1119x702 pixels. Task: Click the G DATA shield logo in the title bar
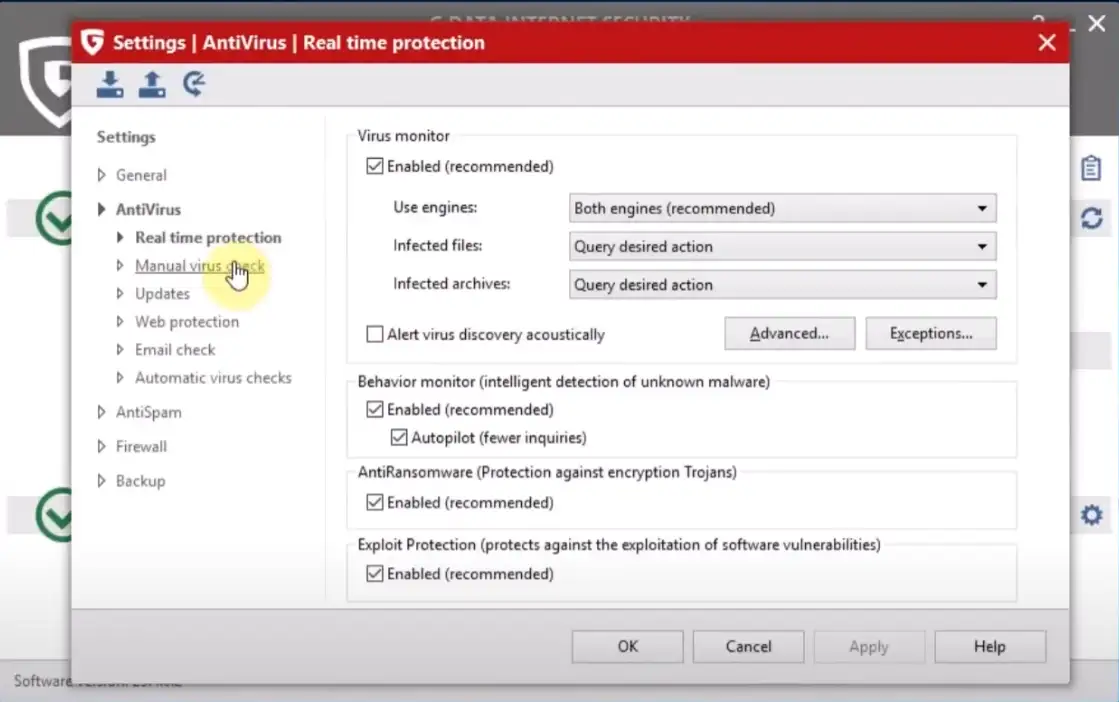(93, 43)
